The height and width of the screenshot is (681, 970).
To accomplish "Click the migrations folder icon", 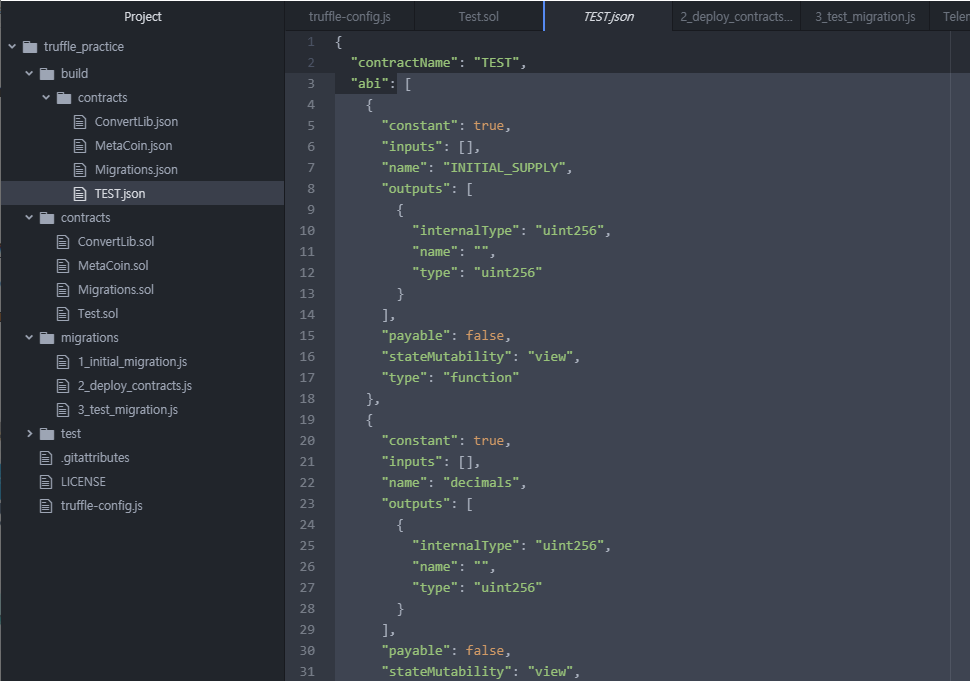I will [47, 338].
